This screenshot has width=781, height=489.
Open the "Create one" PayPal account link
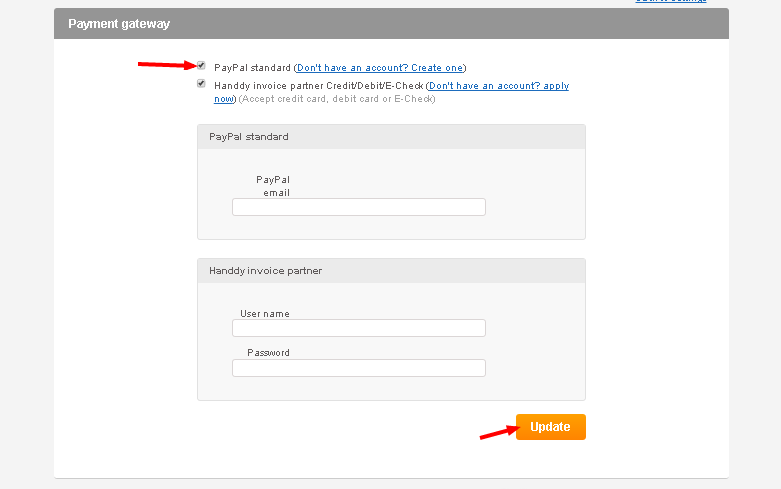[x=380, y=68]
